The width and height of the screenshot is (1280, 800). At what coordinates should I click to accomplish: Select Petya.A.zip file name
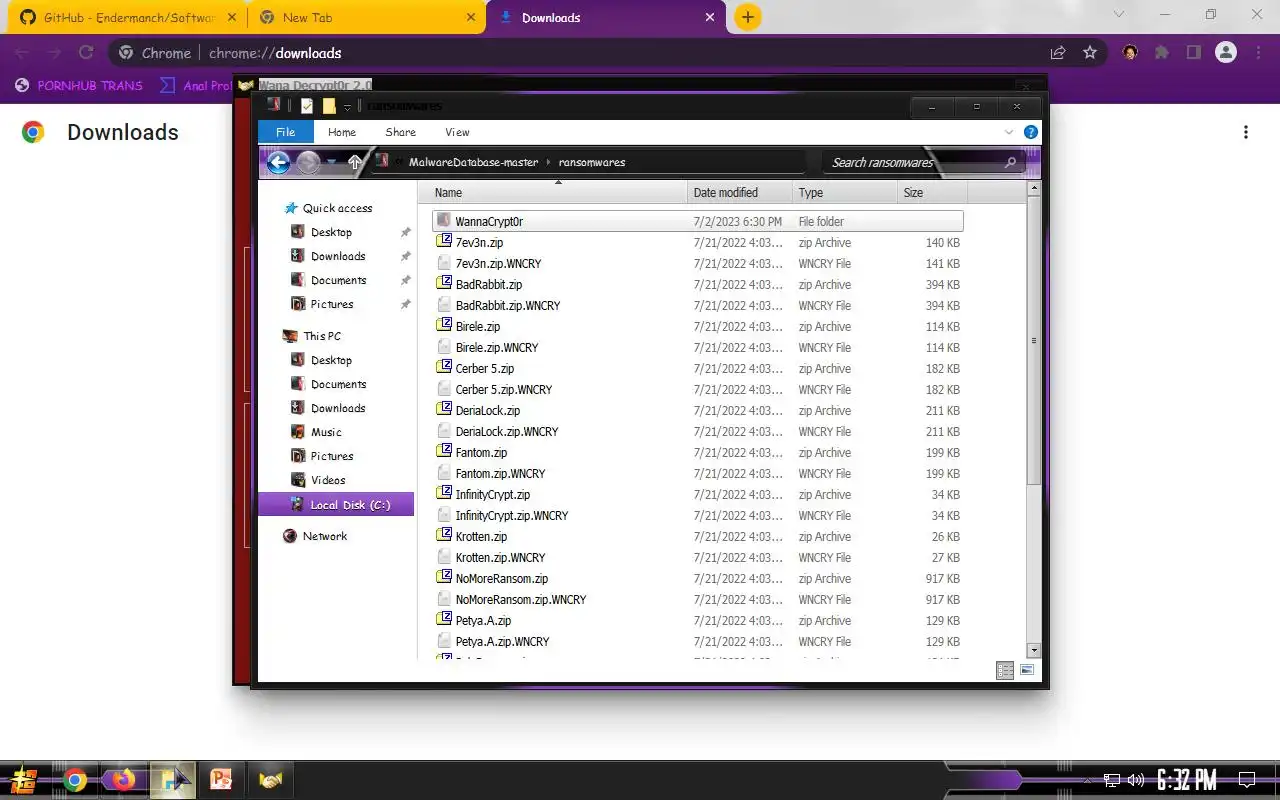pyautogui.click(x=483, y=621)
